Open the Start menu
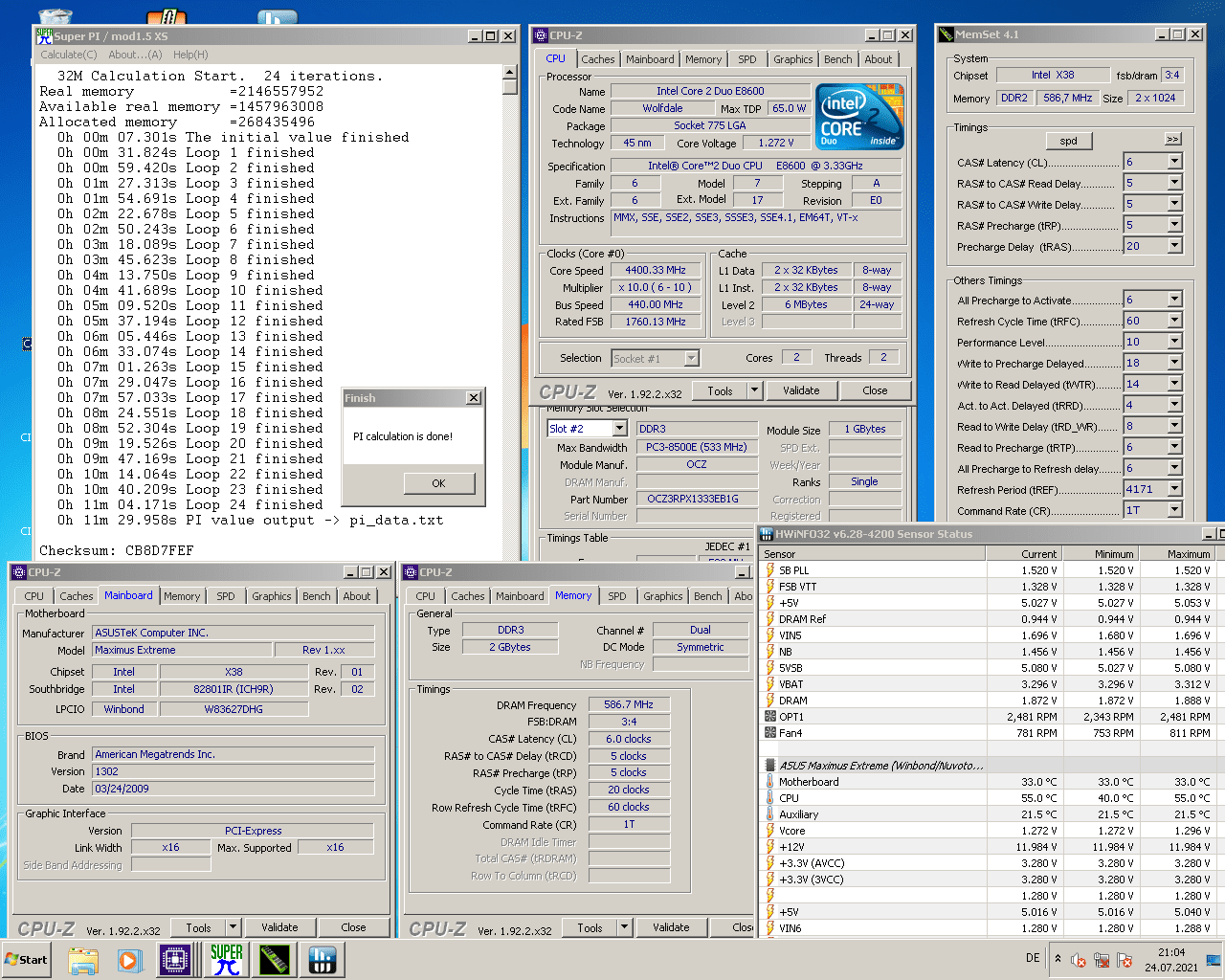 (x=26, y=959)
